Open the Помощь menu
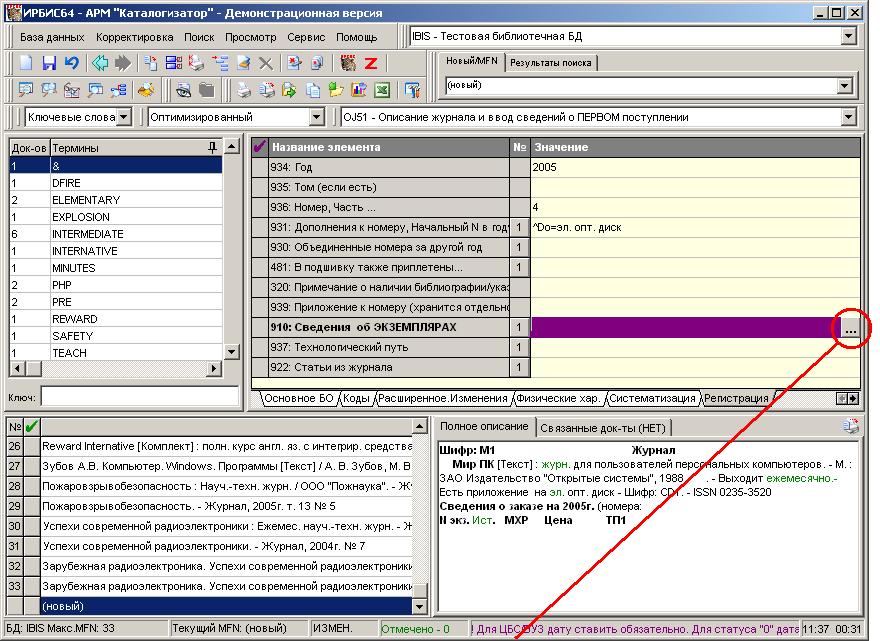Viewport: 880px width, 641px height. [x=357, y=37]
